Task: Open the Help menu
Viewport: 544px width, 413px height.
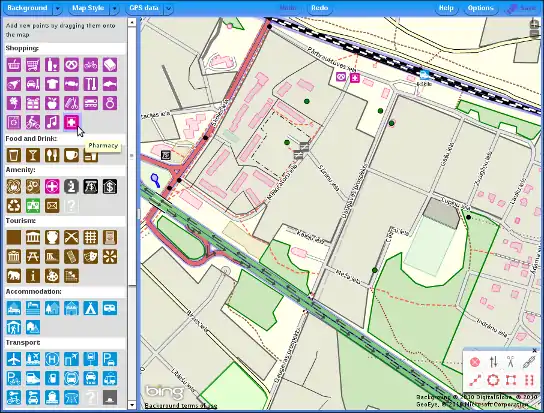Action: (446, 8)
